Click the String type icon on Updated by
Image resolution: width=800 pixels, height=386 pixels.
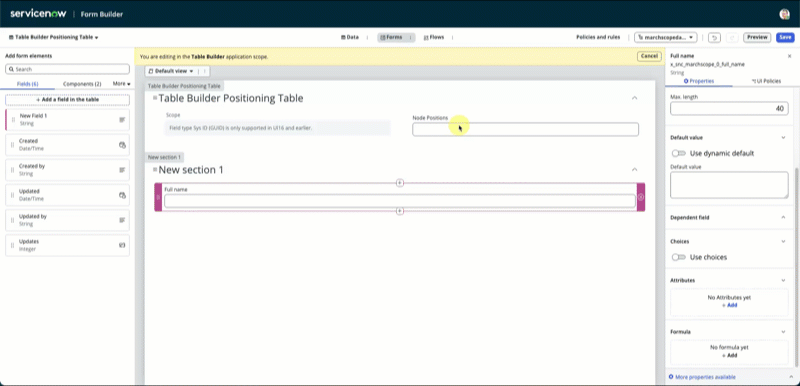(122, 220)
